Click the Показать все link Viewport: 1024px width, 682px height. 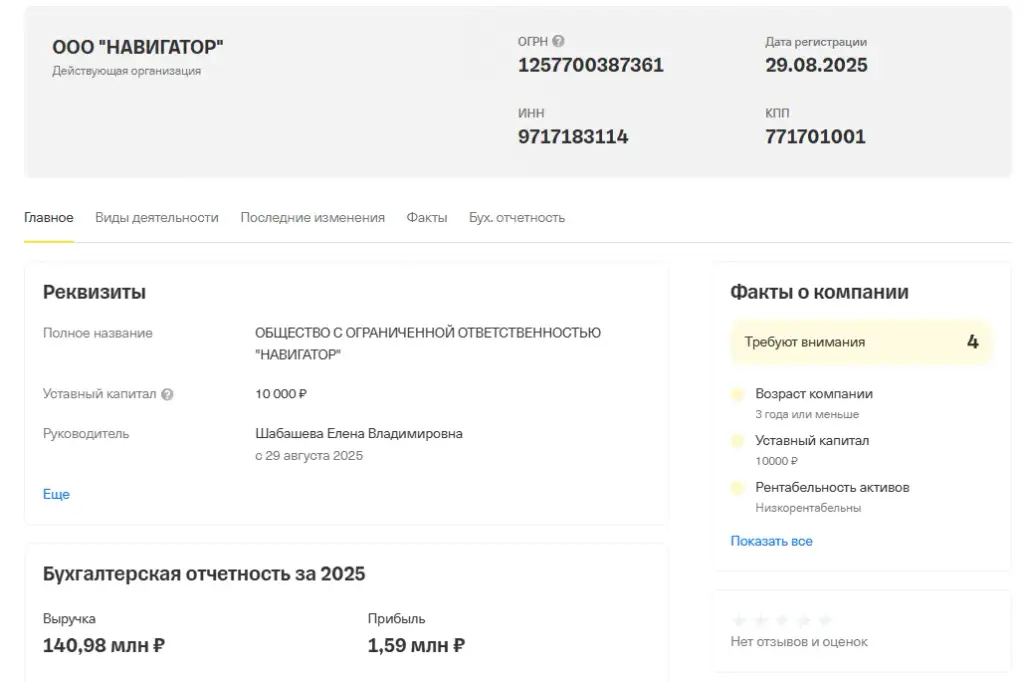pos(771,541)
